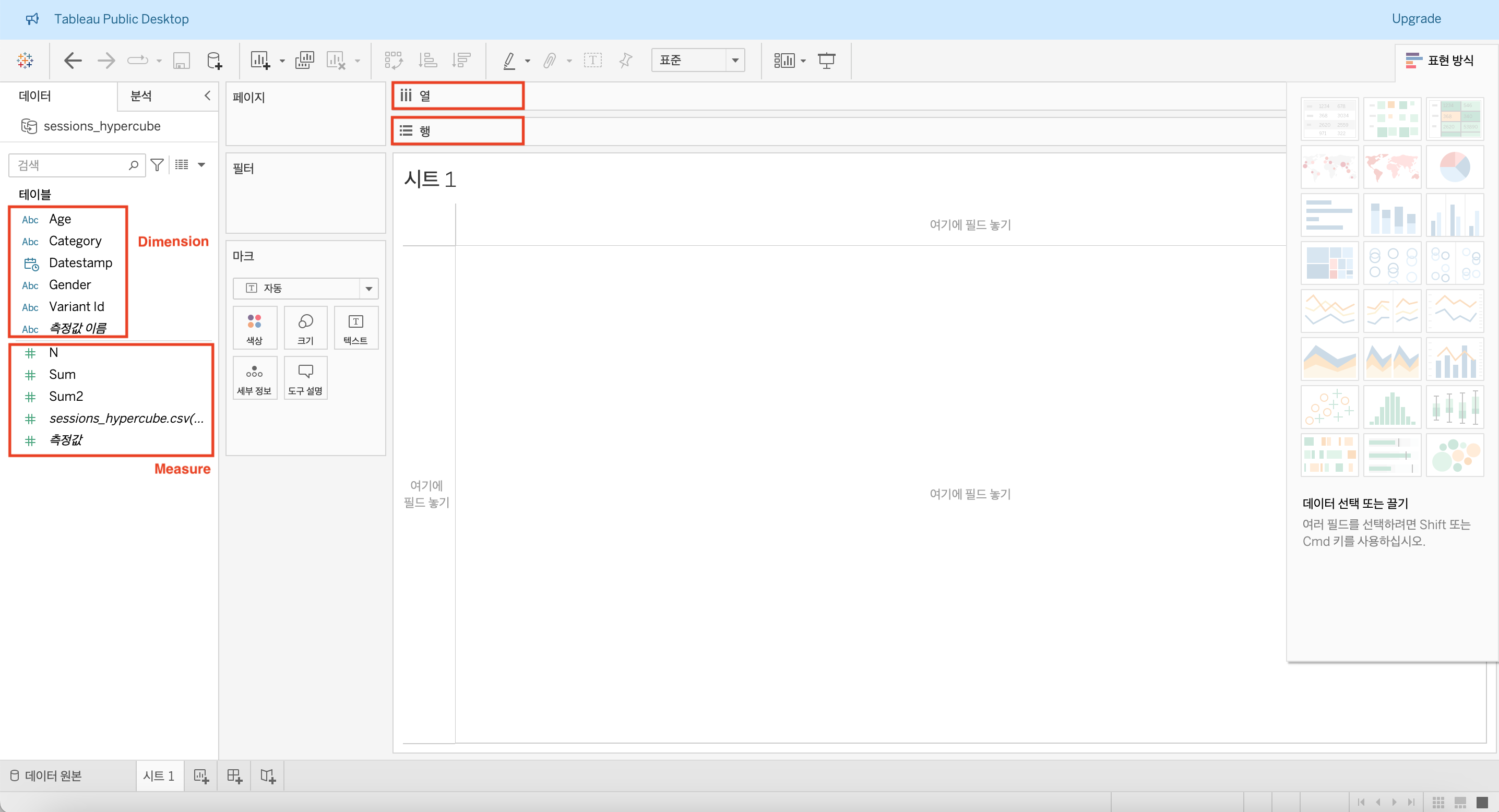The image size is (1499, 812).
Task: Select the Datestamp field
Action: 80,263
